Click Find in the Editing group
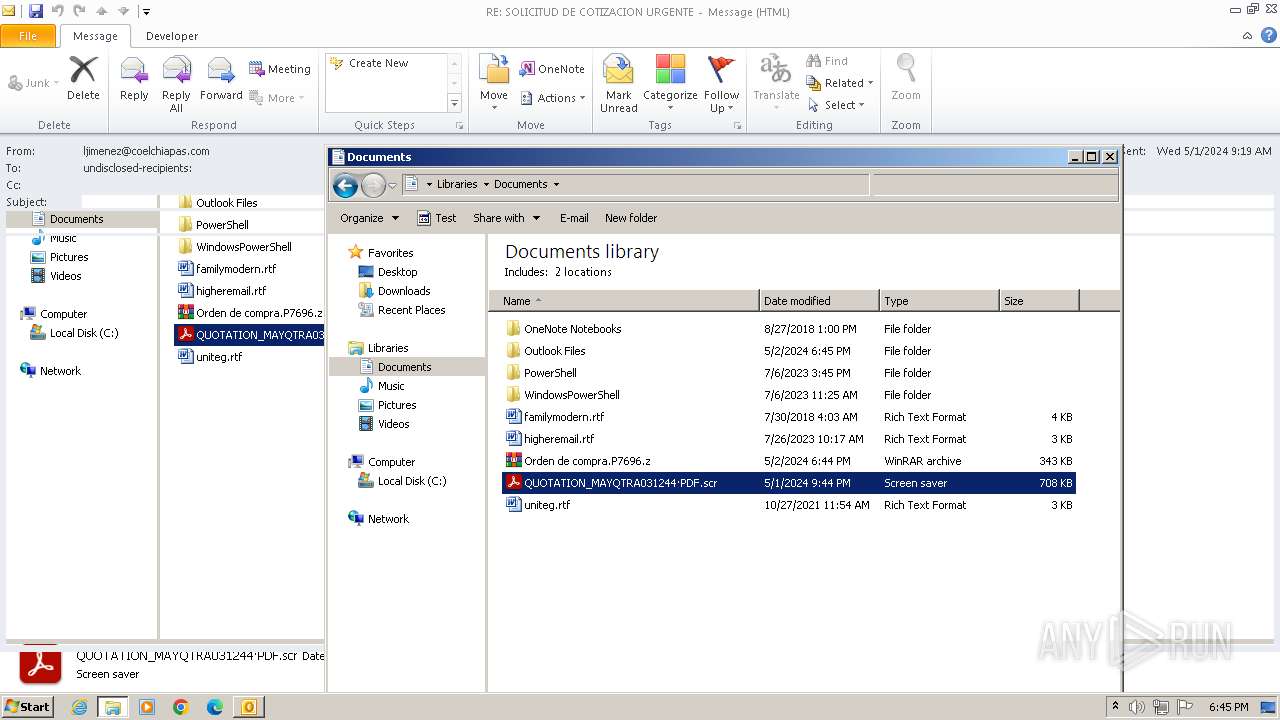 (827, 61)
